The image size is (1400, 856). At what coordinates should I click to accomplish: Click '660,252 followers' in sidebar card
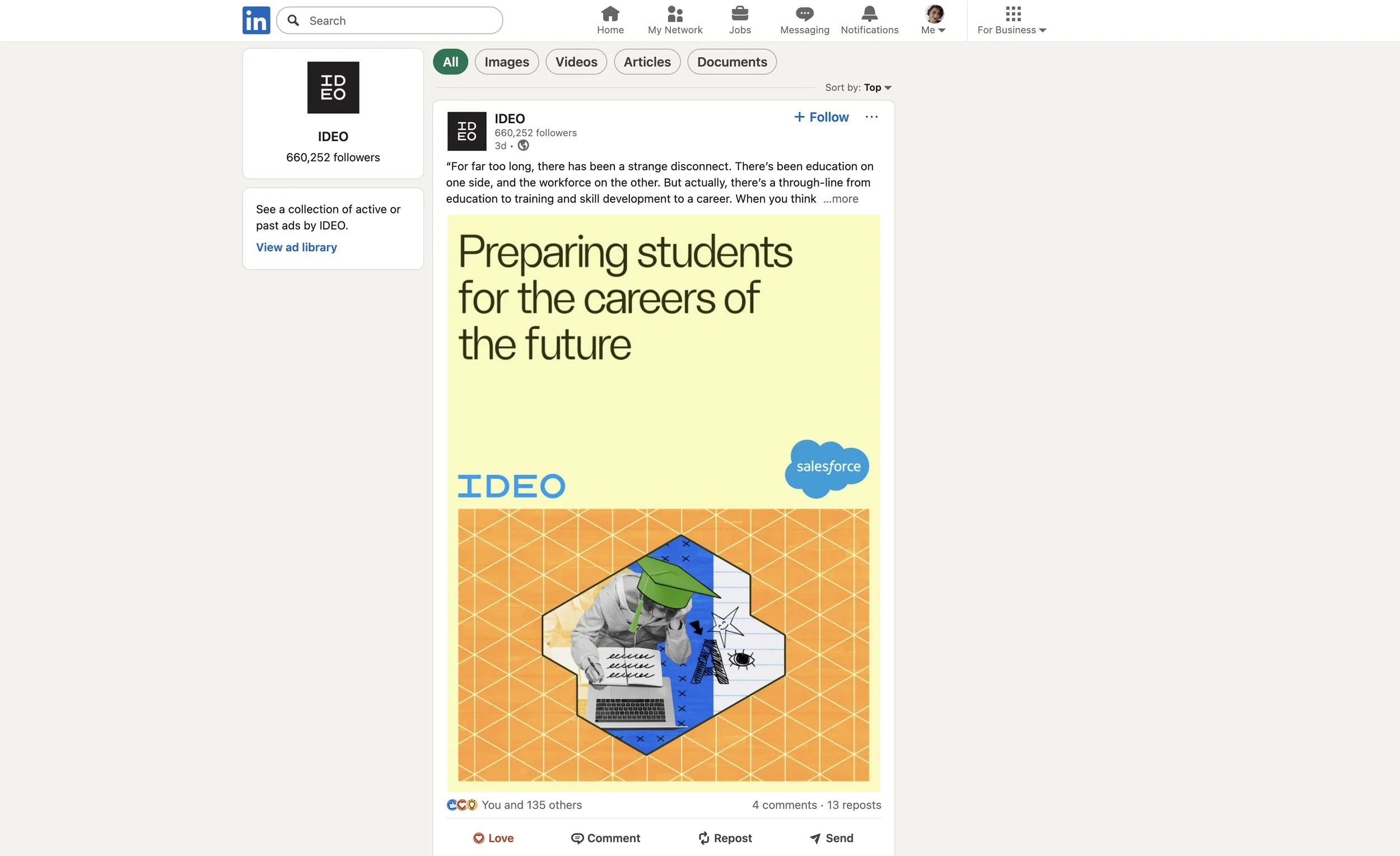click(333, 157)
